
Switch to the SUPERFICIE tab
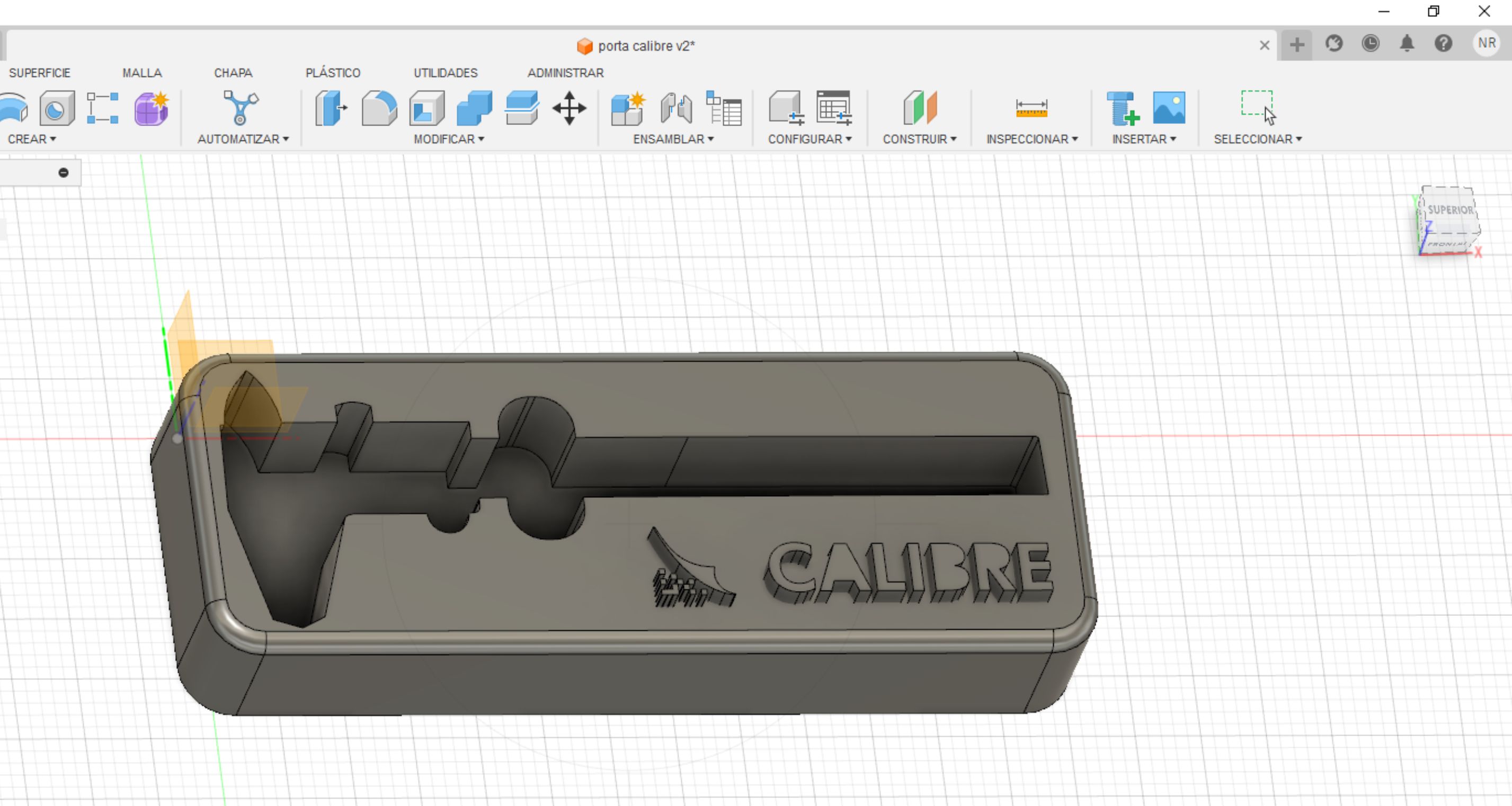pyautogui.click(x=39, y=73)
